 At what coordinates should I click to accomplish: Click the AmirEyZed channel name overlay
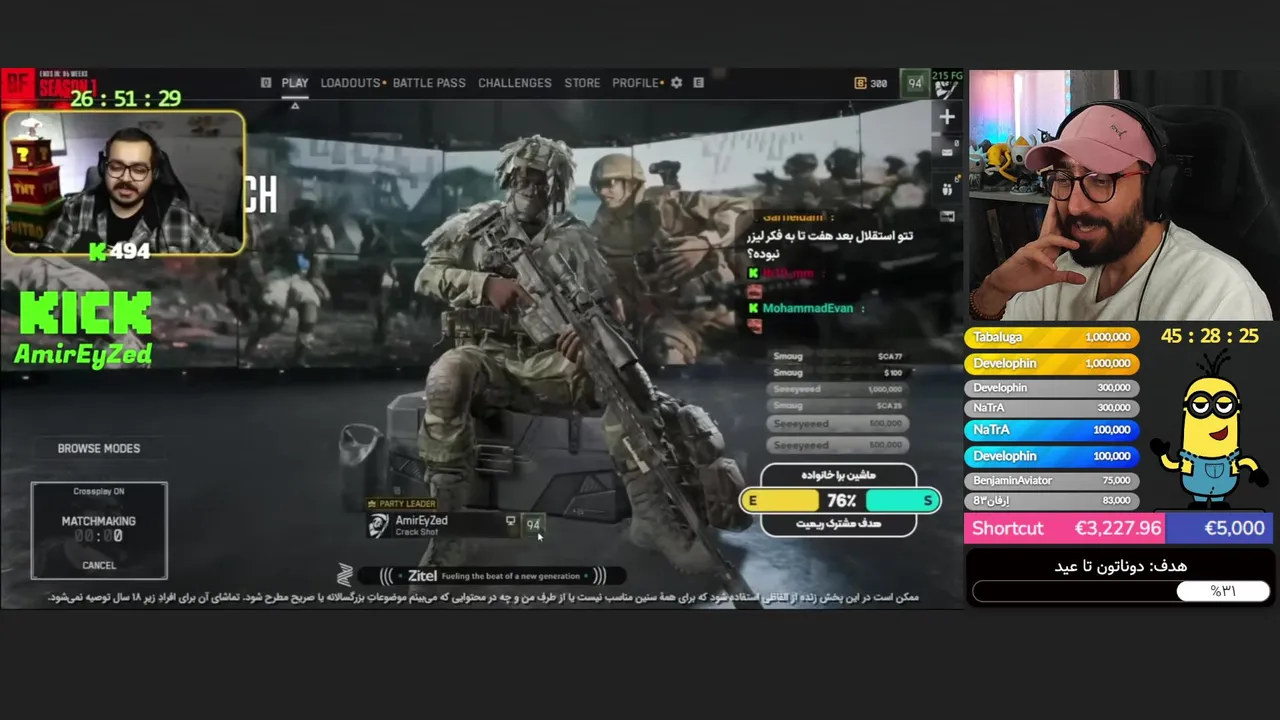83,354
